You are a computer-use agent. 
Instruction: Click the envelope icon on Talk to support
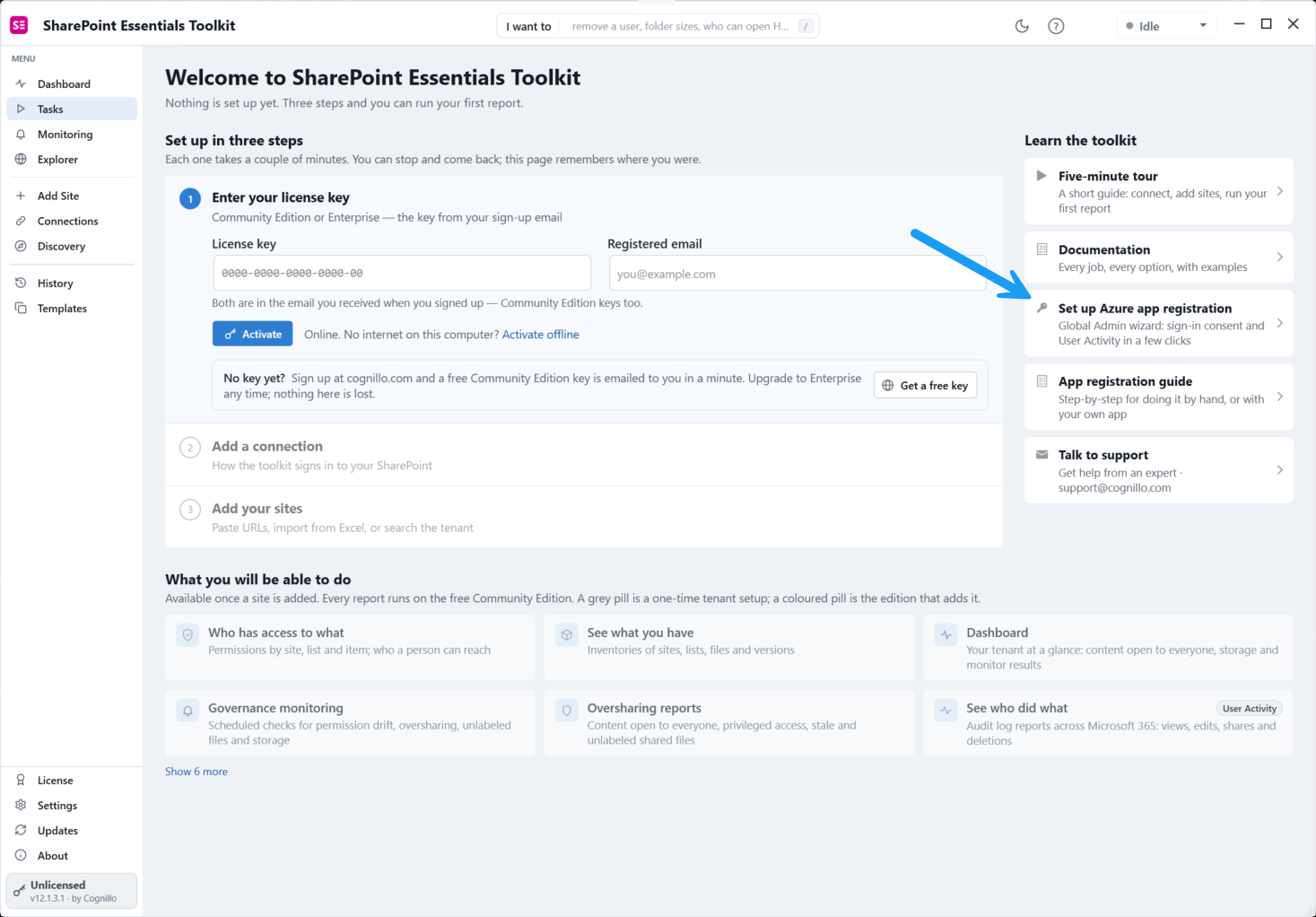(x=1041, y=455)
